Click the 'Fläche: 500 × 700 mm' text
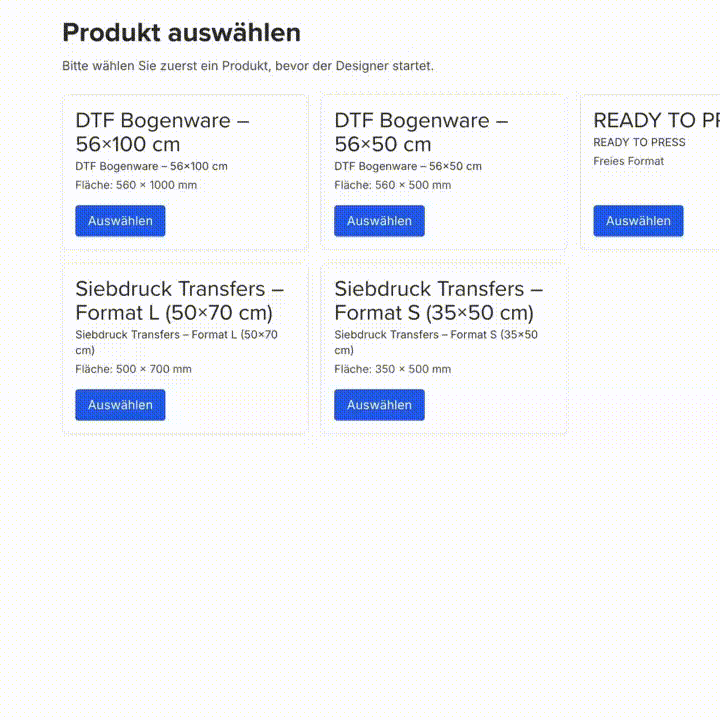The width and height of the screenshot is (720, 720). pos(133,369)
